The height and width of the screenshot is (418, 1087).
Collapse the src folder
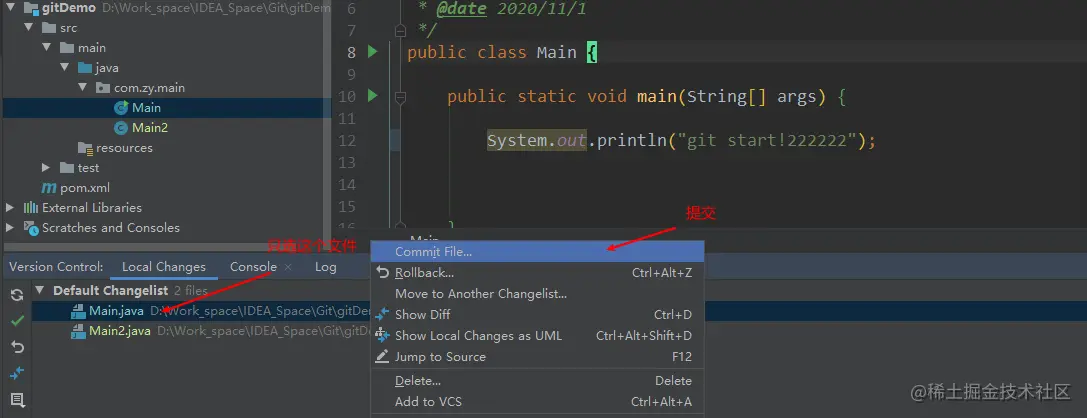28,28
